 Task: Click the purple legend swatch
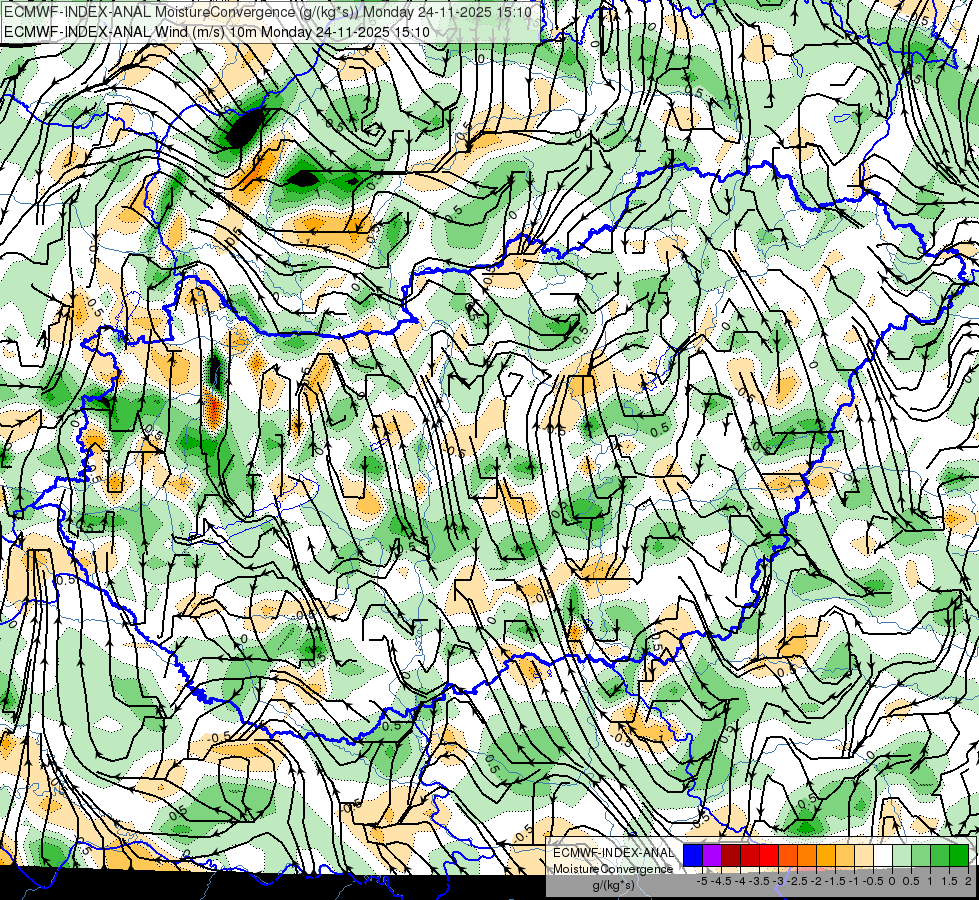(x=712, y=855)
